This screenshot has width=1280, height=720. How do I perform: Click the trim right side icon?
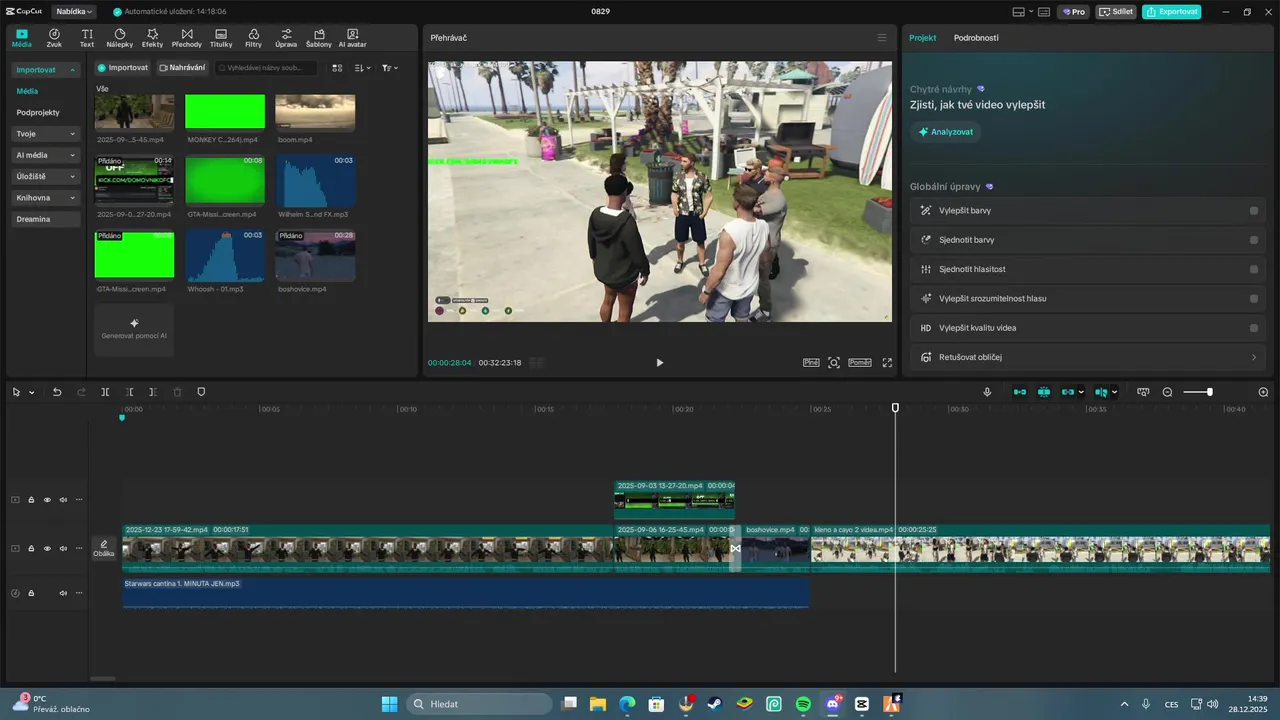(x=153, y=392)
